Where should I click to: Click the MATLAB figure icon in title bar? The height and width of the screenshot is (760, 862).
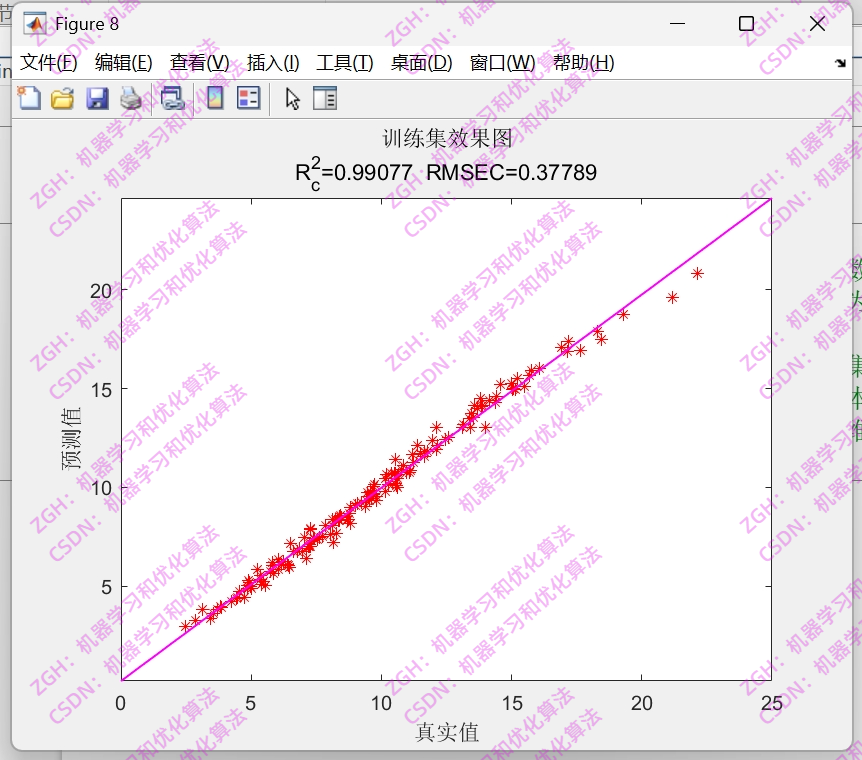[37, 23]
